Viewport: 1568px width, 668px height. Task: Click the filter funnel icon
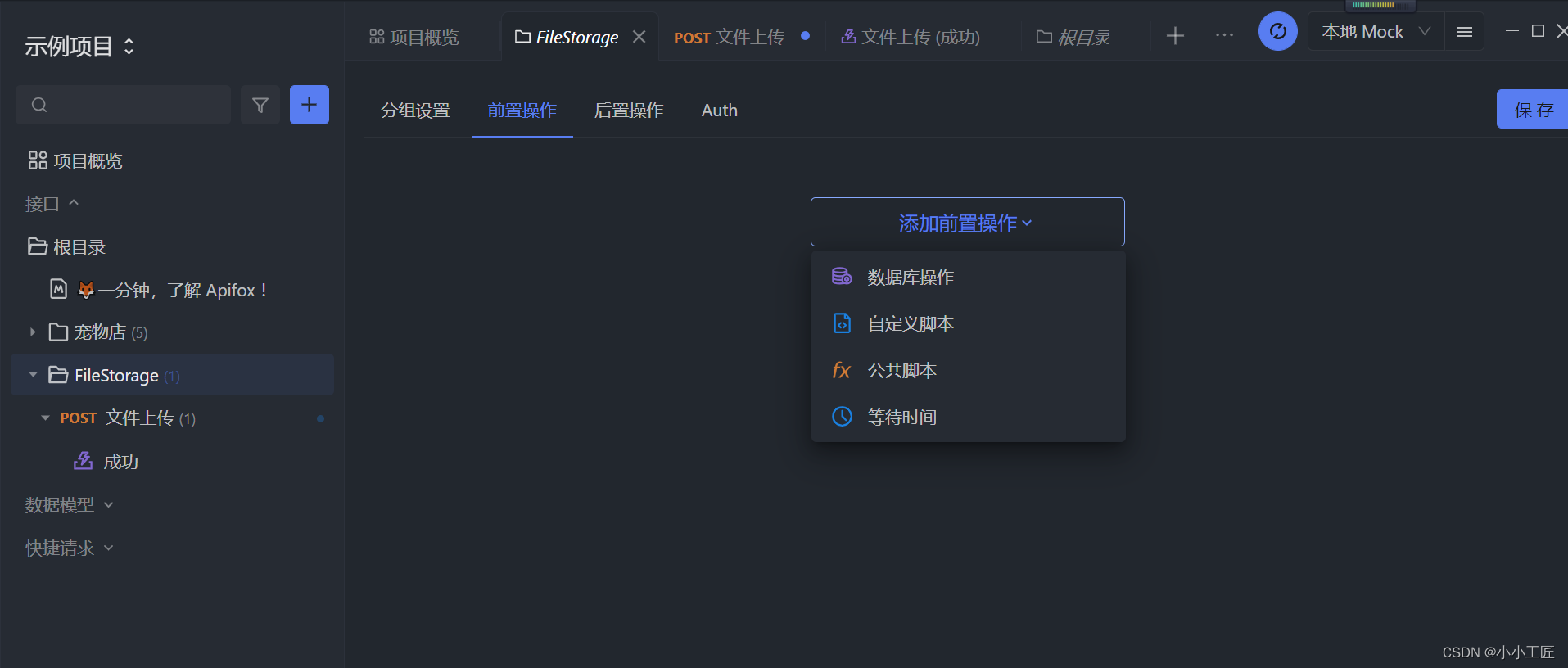(x=260, y=105)
